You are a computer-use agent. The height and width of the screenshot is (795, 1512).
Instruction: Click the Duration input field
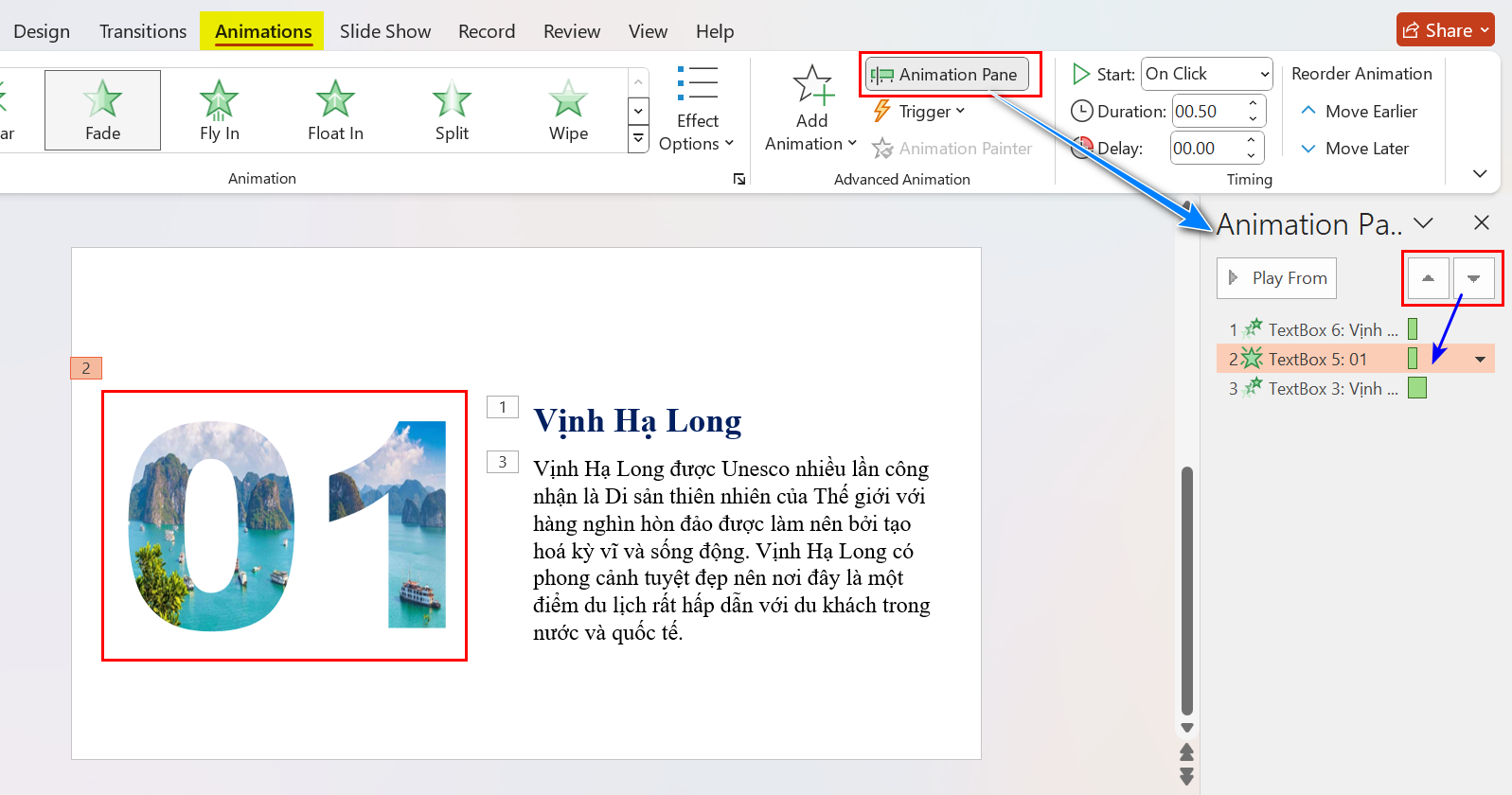[1208, 112]
